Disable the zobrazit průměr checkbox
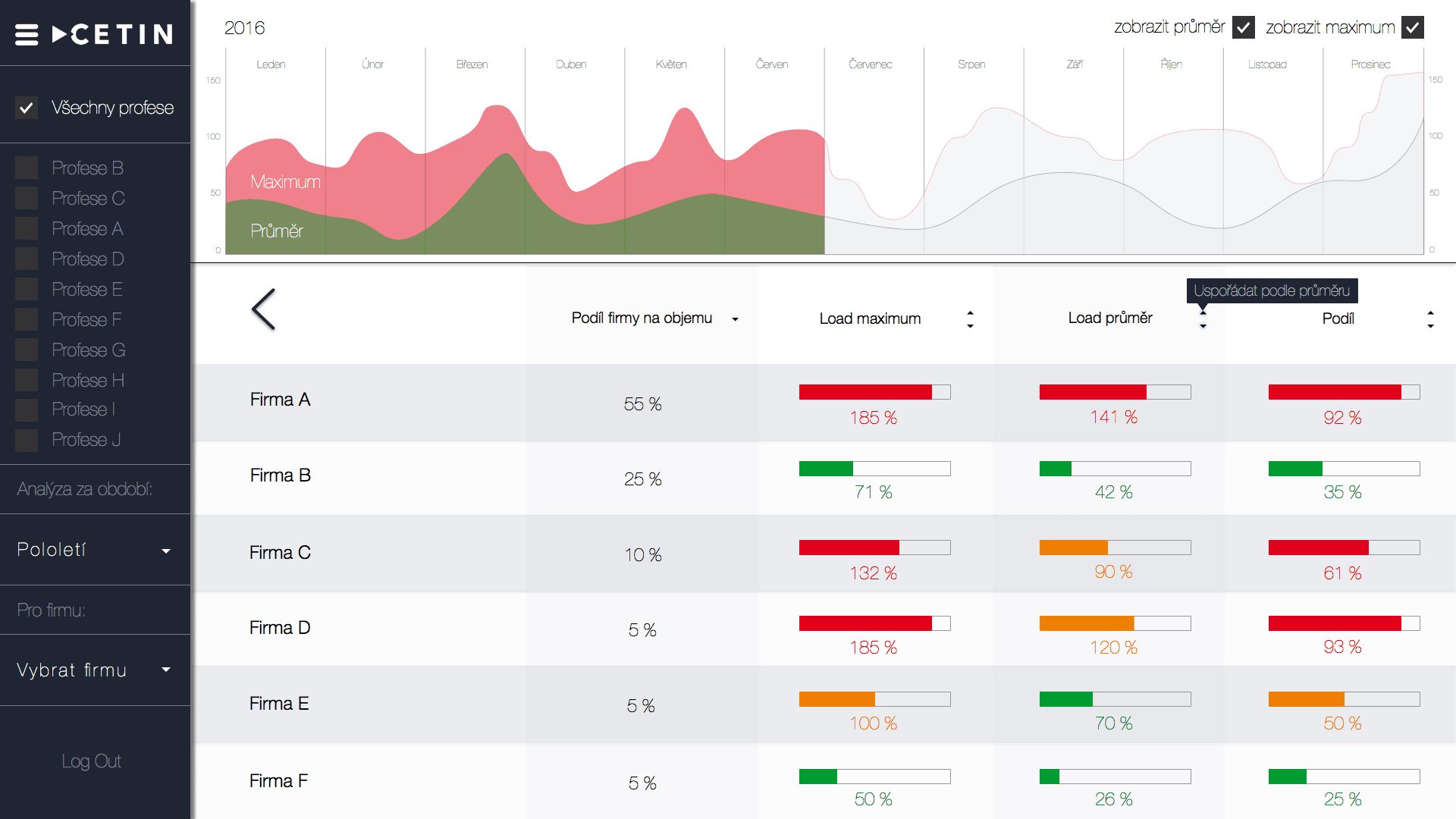The image size is (1456, 819). (x=1243, y=27)
